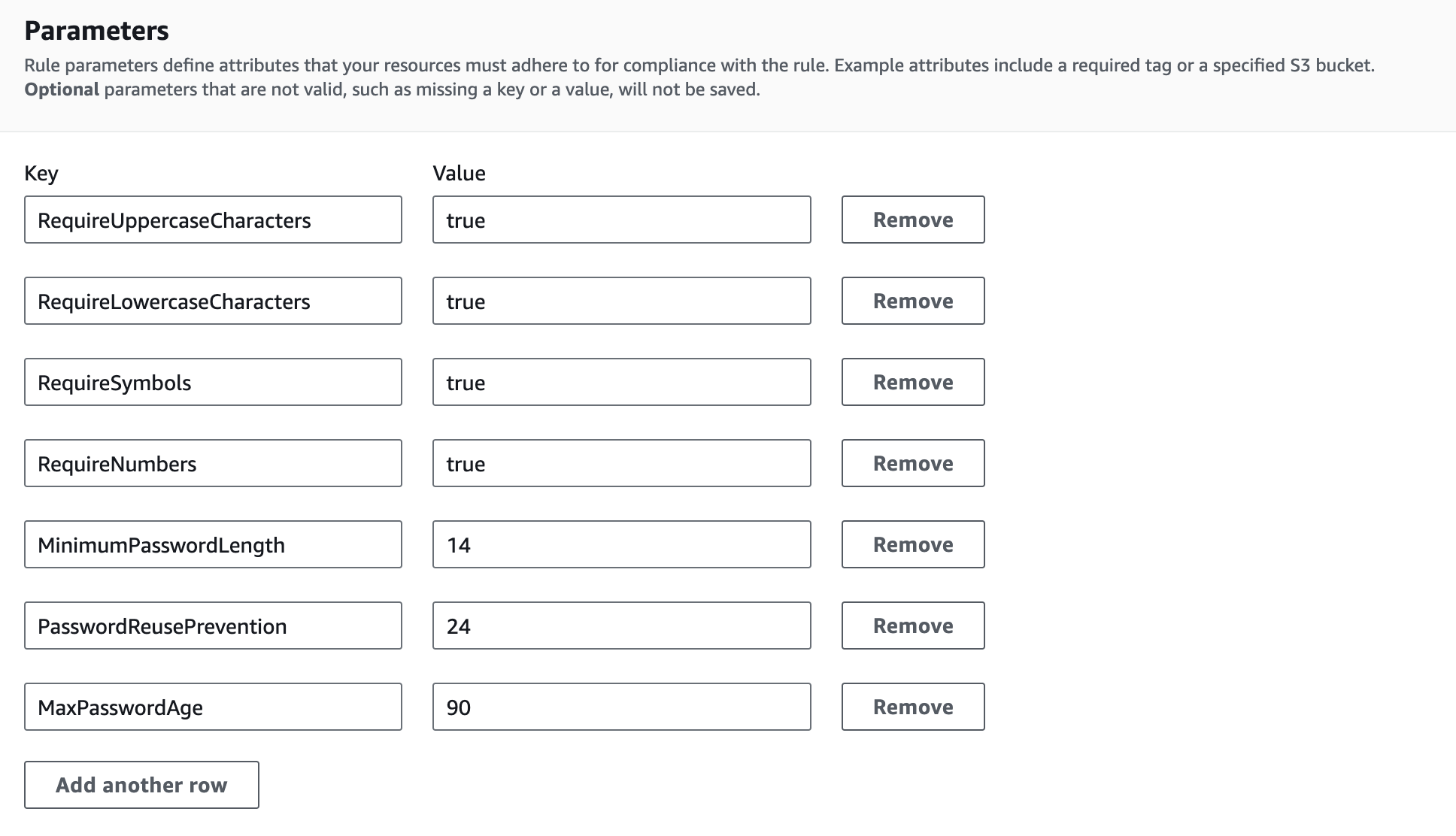Edit the RequireSymbols value field

pyautogui.click(x=621, y=382)
